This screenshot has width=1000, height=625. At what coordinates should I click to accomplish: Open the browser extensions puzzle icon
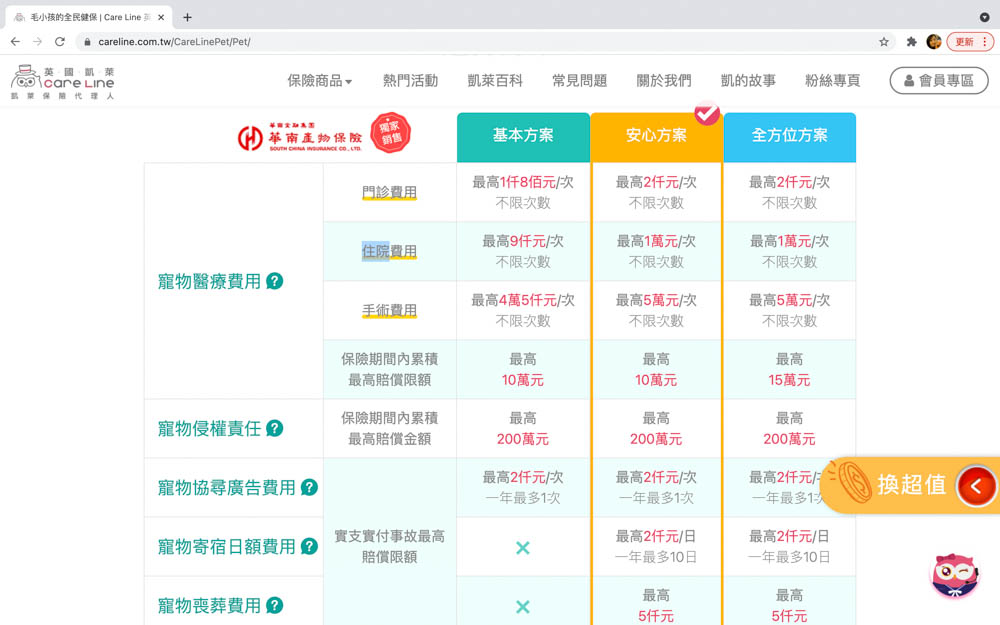[x=912, y=41]
